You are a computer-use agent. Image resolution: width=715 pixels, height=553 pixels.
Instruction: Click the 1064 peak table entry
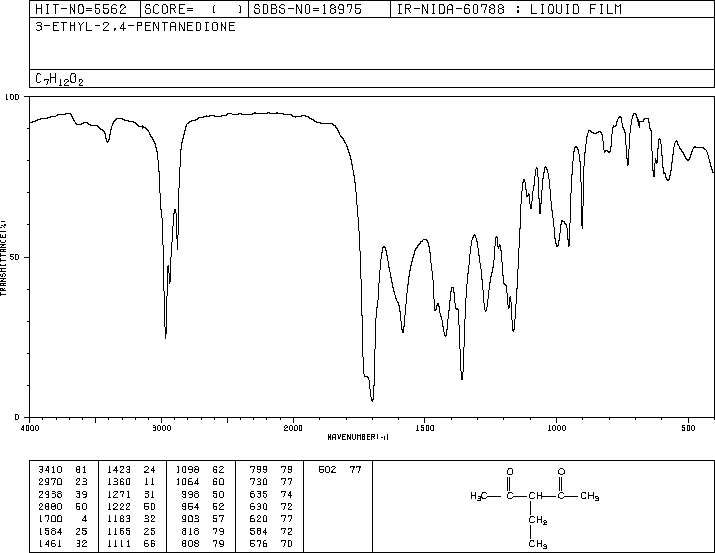pos(200,482)
